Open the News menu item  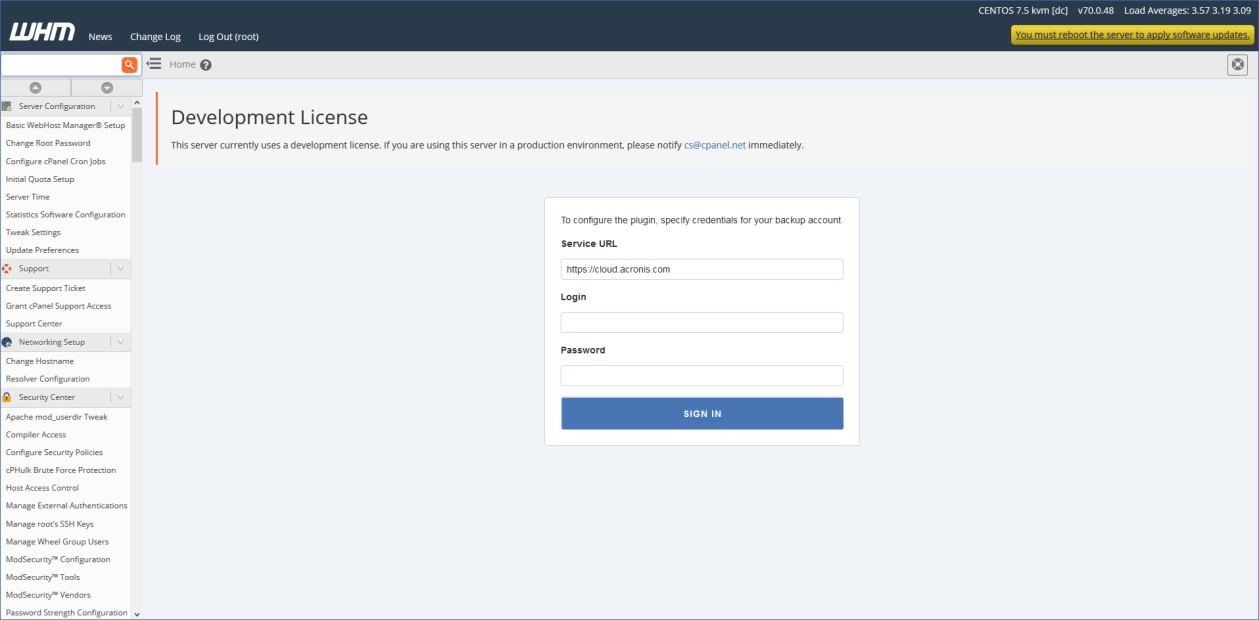click(x=100, y=37)
